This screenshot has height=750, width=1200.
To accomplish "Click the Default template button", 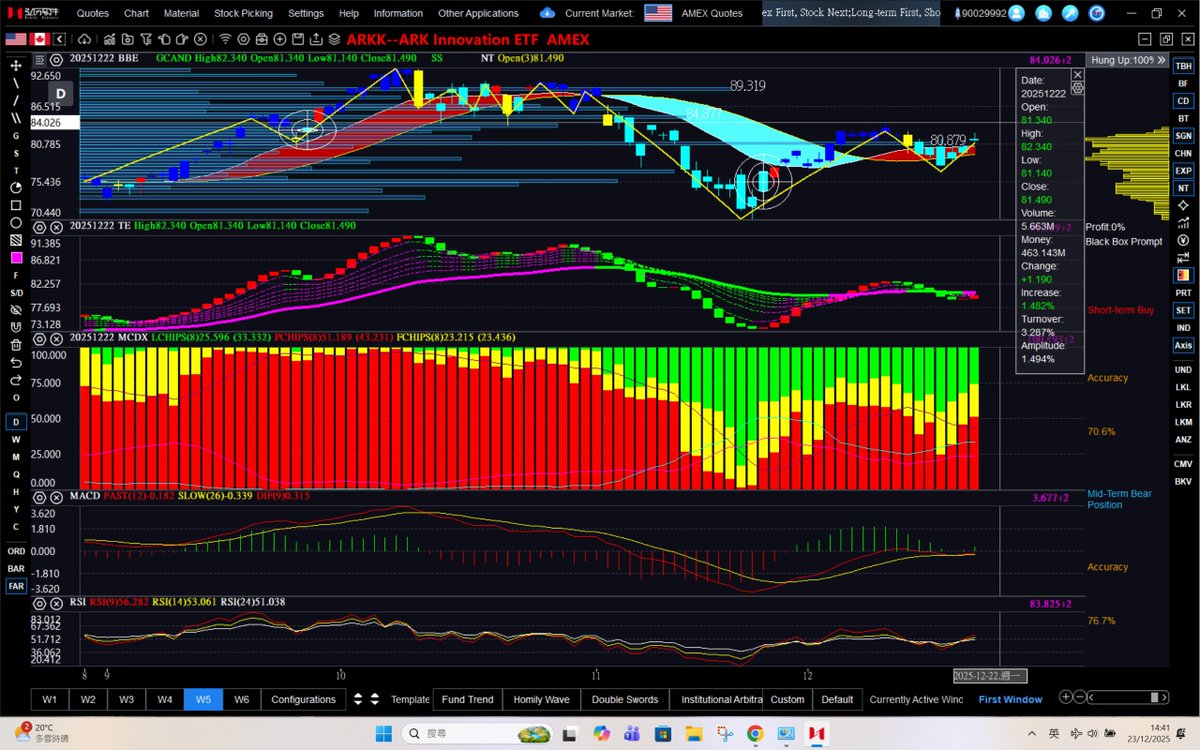I will coord(837,699).
